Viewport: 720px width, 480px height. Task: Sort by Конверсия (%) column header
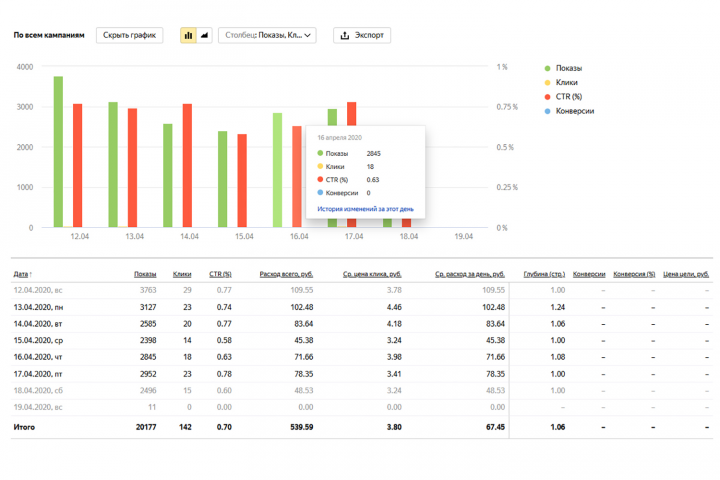tap(634, 274)
